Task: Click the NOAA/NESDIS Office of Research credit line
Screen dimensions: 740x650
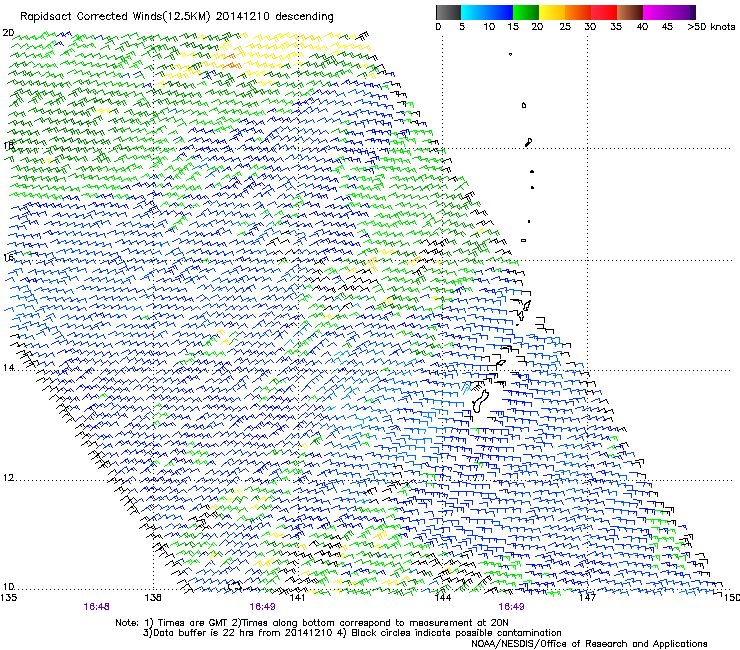Action: [x=589, y=644]
